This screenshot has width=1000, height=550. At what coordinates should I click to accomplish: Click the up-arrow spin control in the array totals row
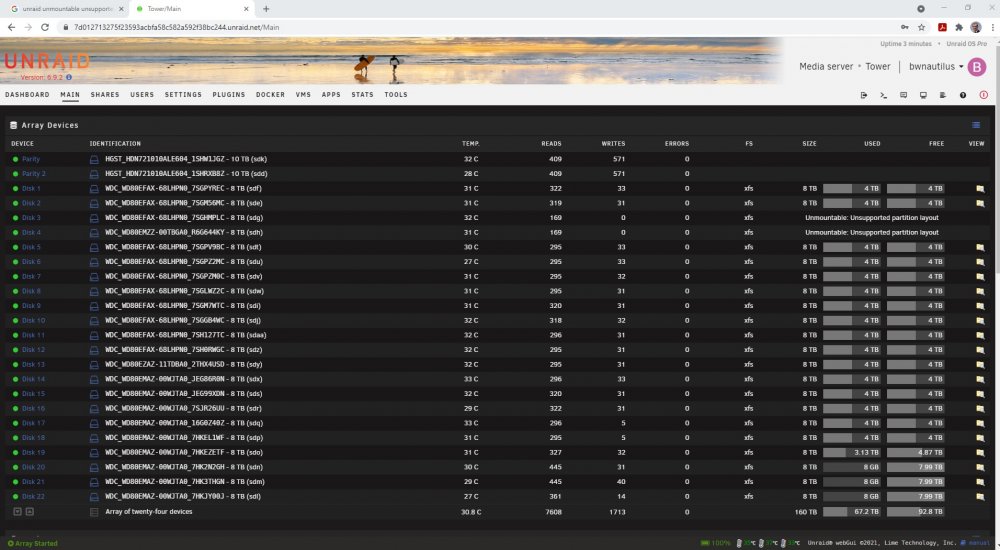(x=29, y=512)
